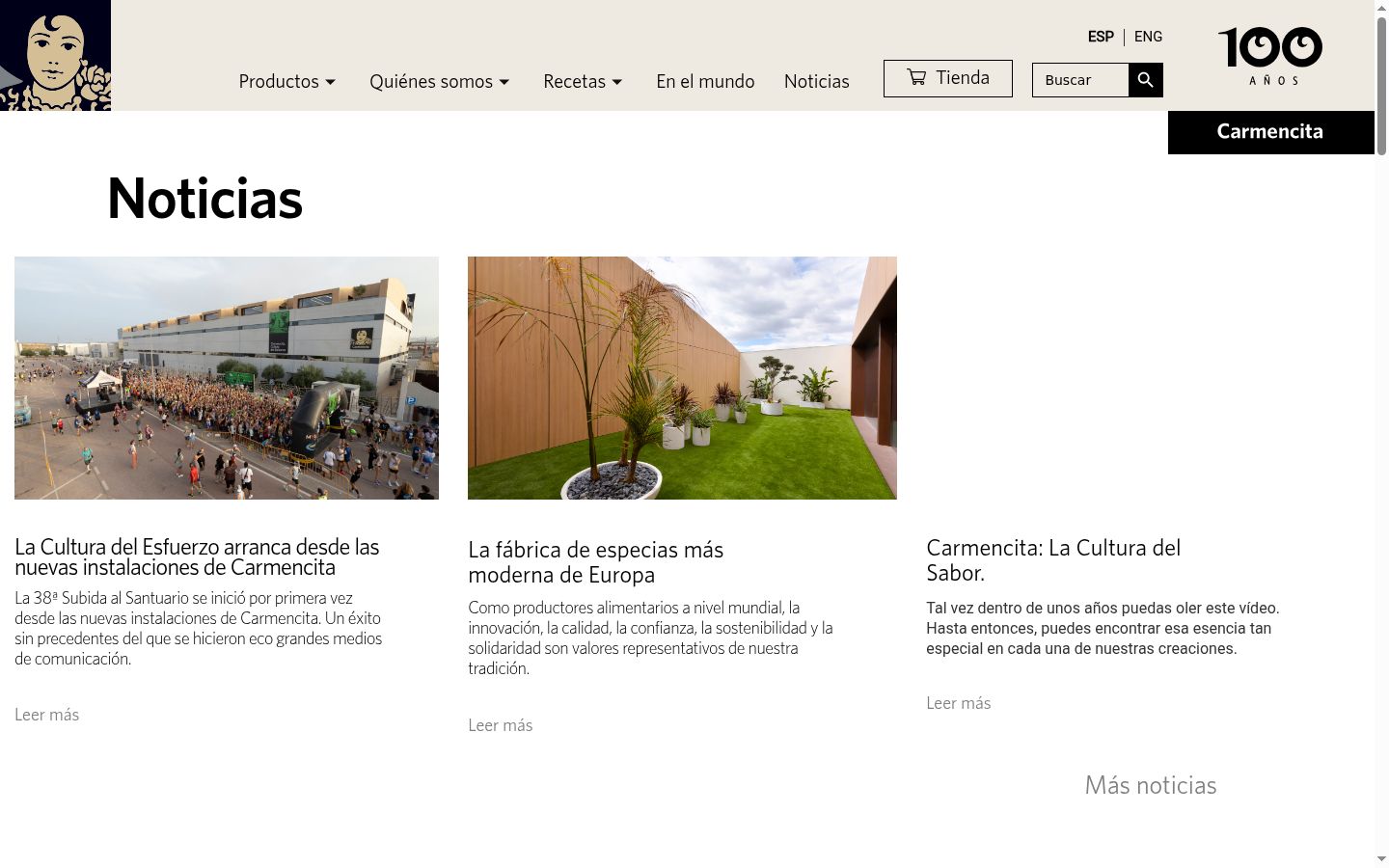Open the Tienda shop button

click(x=948, y=78)
